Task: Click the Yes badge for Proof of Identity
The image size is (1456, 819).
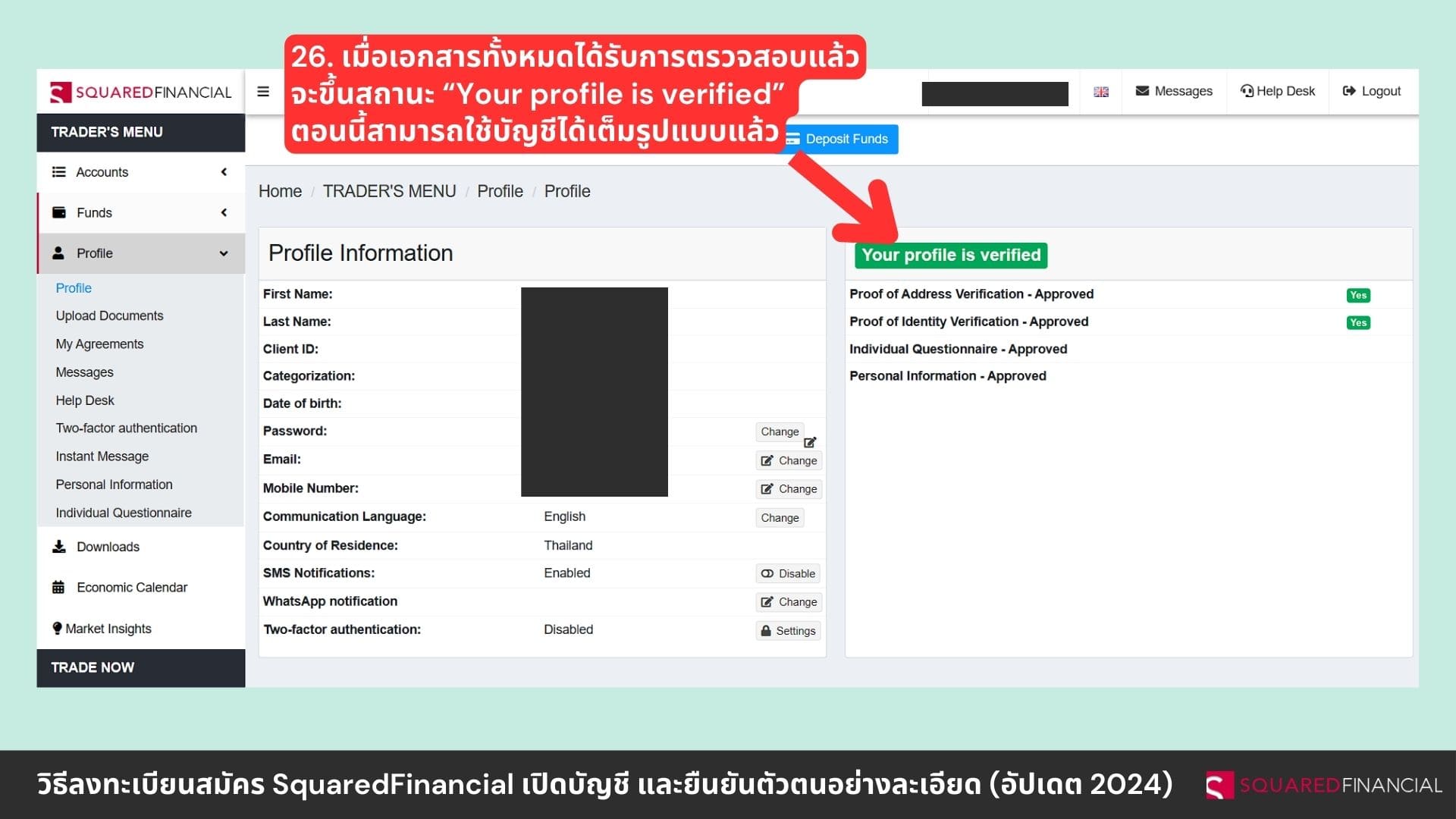Action: [1357, 322]
